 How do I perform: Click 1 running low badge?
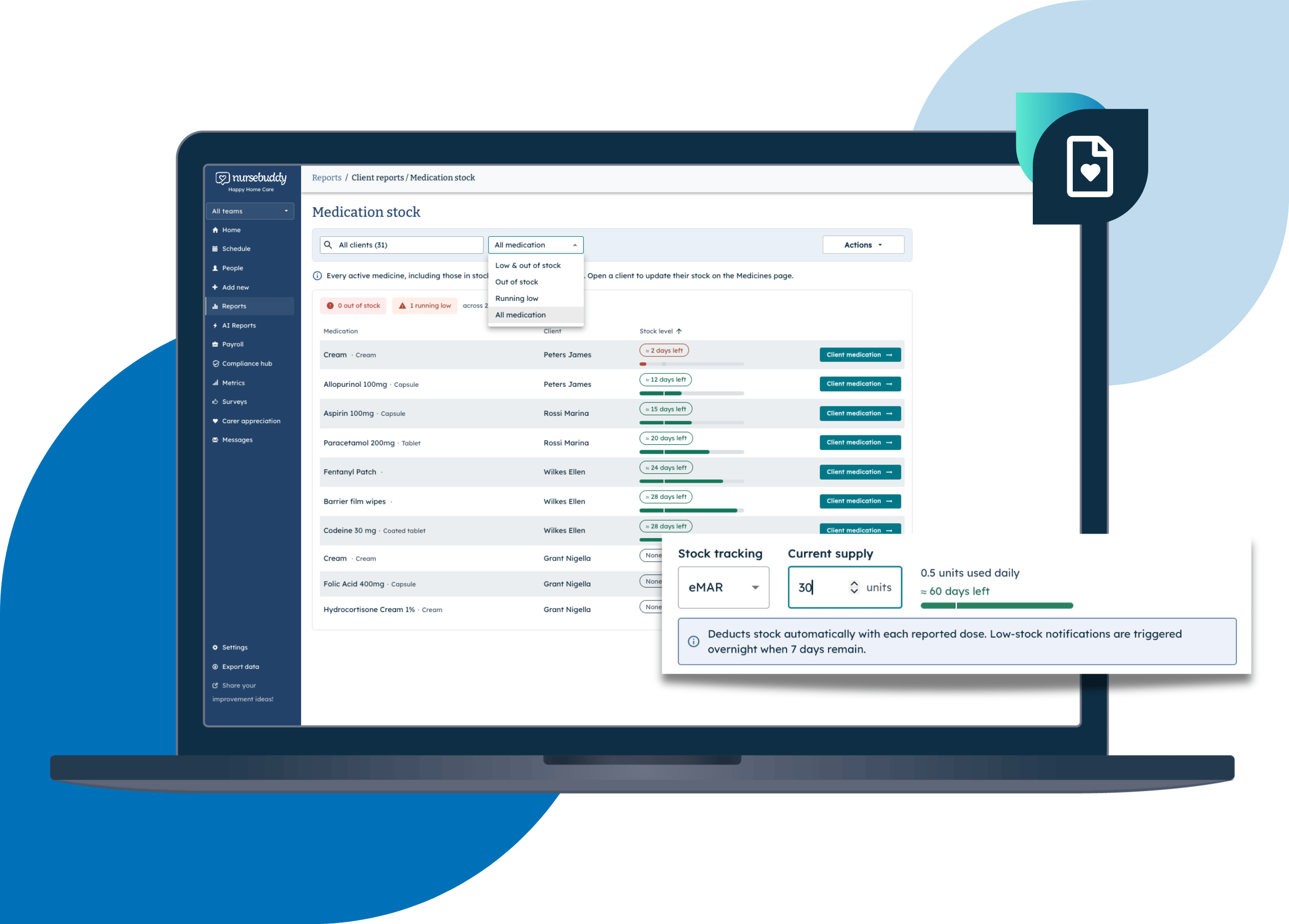(425, 306)
